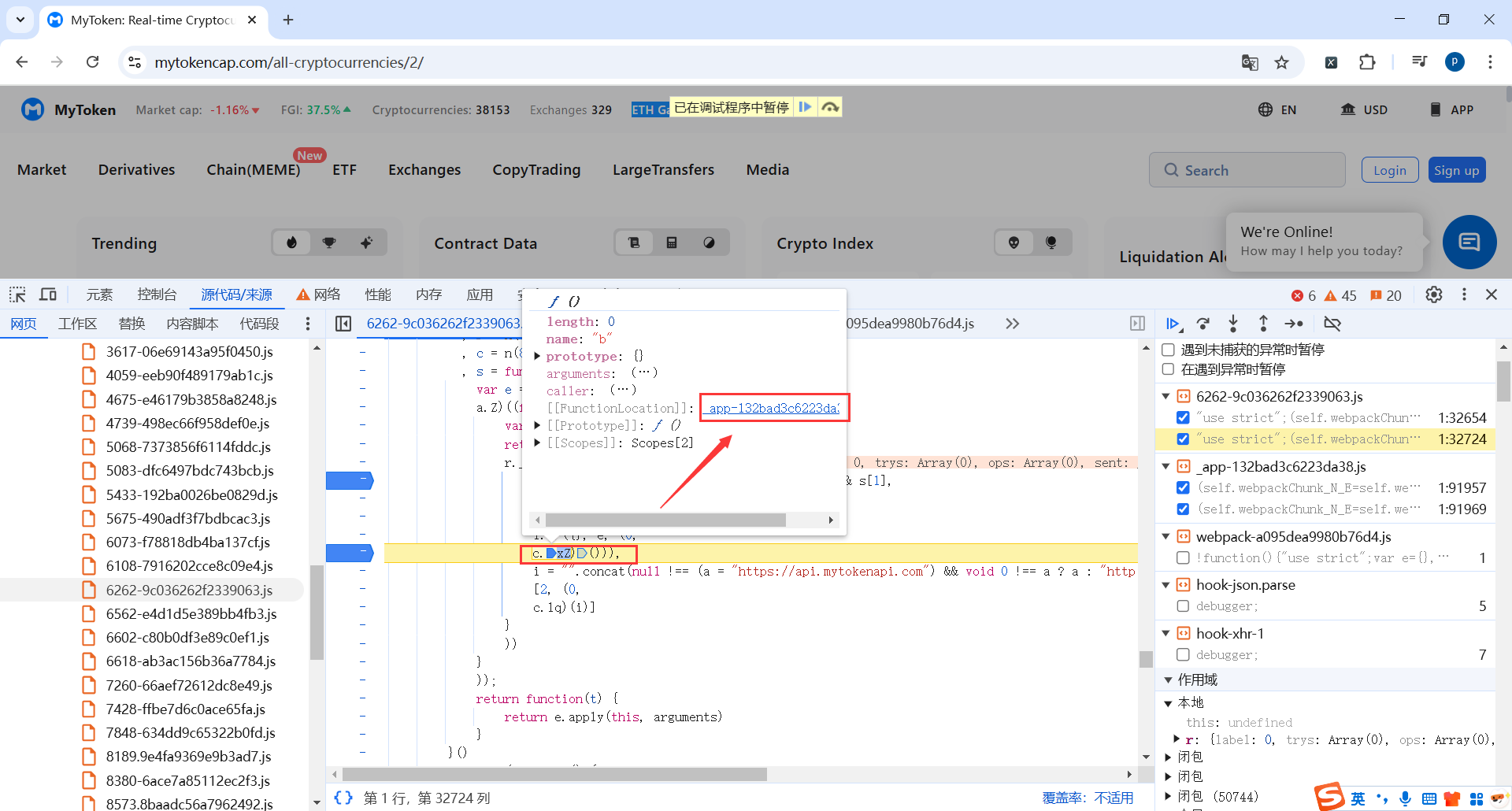The image size is (1512, 811).
Task: Enable pause on uncaught exceptions
Action: click(1168, 350)
